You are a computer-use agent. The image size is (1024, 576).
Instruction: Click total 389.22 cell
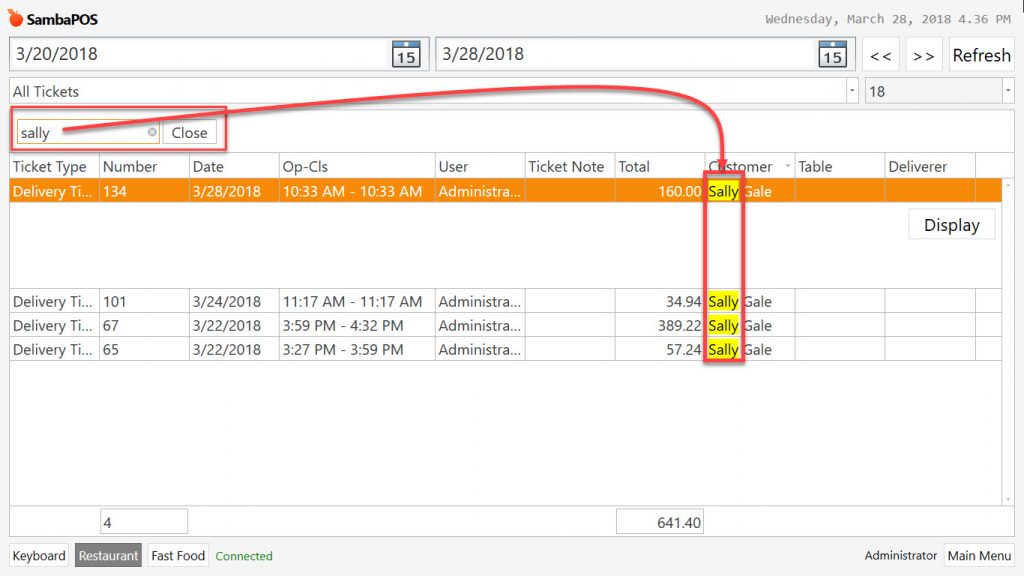pos(660,325)
